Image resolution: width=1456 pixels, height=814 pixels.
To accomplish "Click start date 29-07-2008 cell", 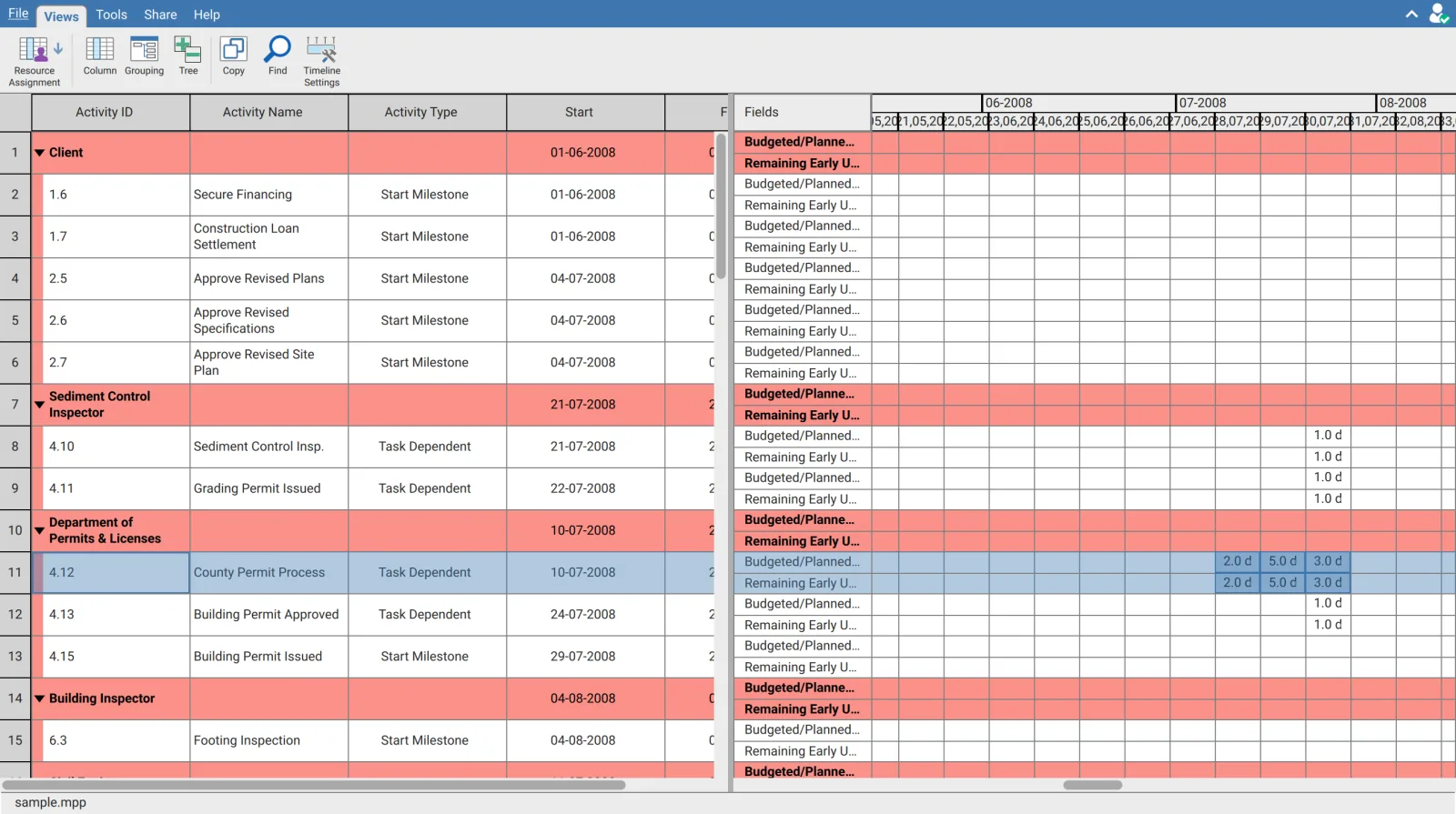I will click(585, 657).
